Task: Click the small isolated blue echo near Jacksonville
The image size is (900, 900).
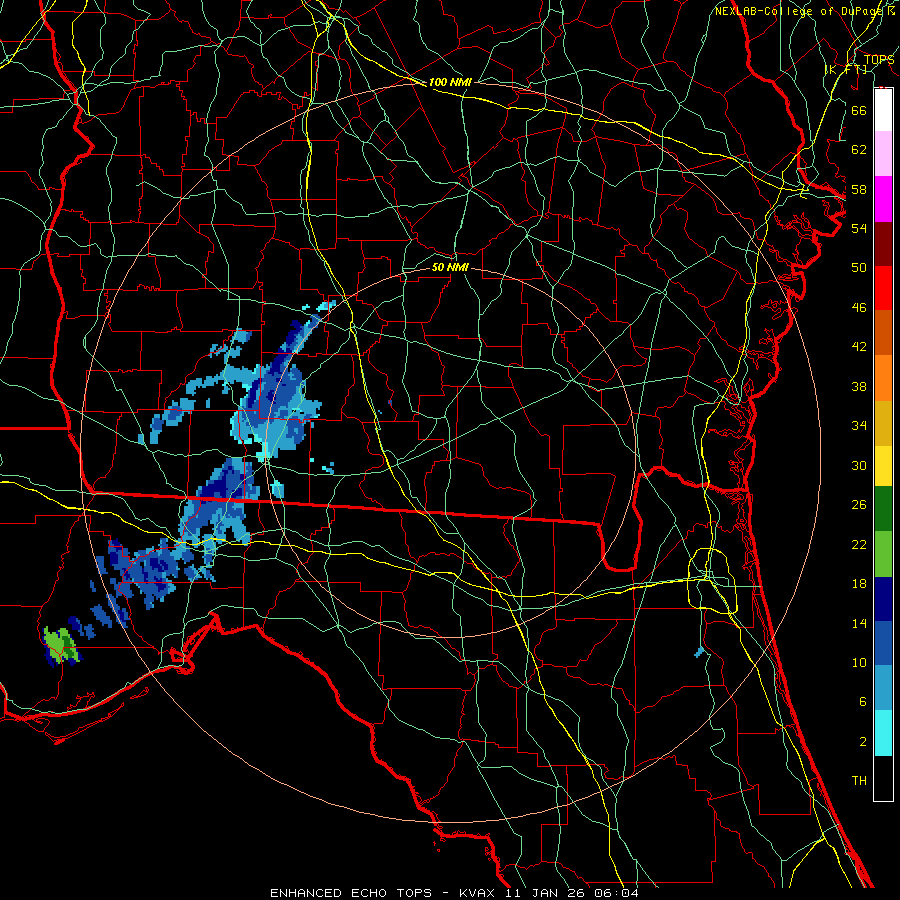Action: click(x=699, y=652)
